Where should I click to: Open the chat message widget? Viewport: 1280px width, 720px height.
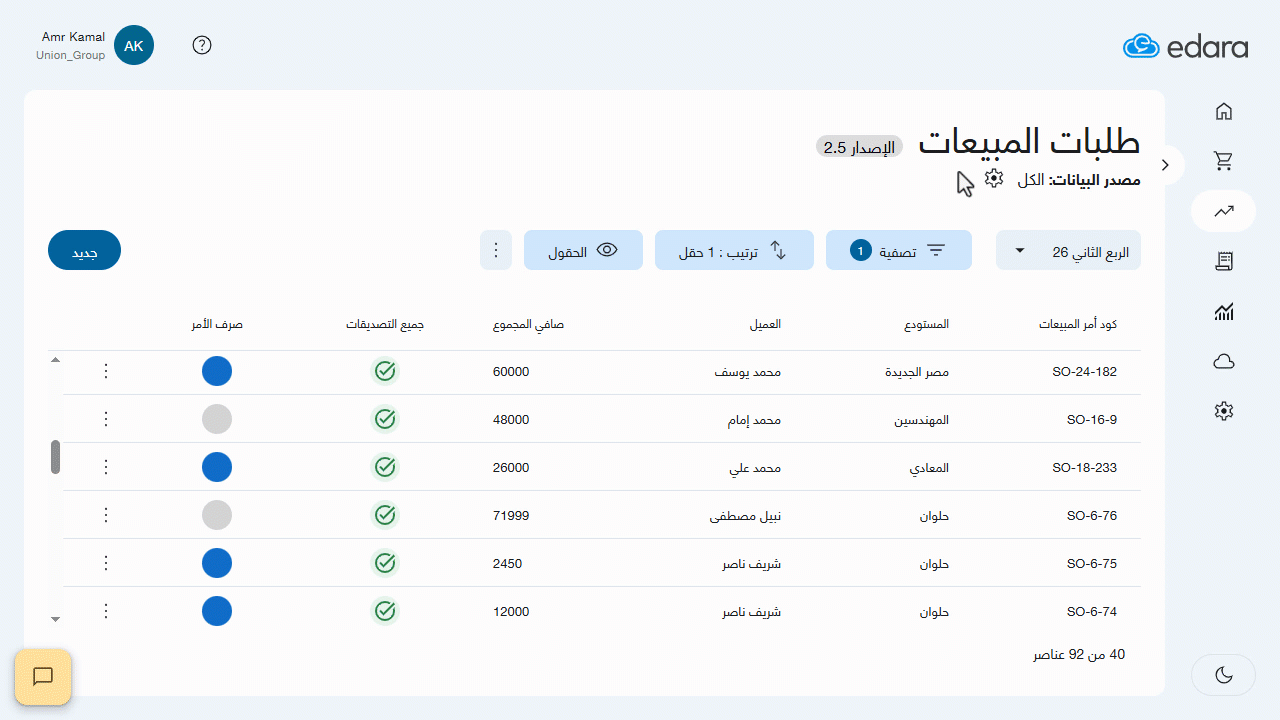43,677
